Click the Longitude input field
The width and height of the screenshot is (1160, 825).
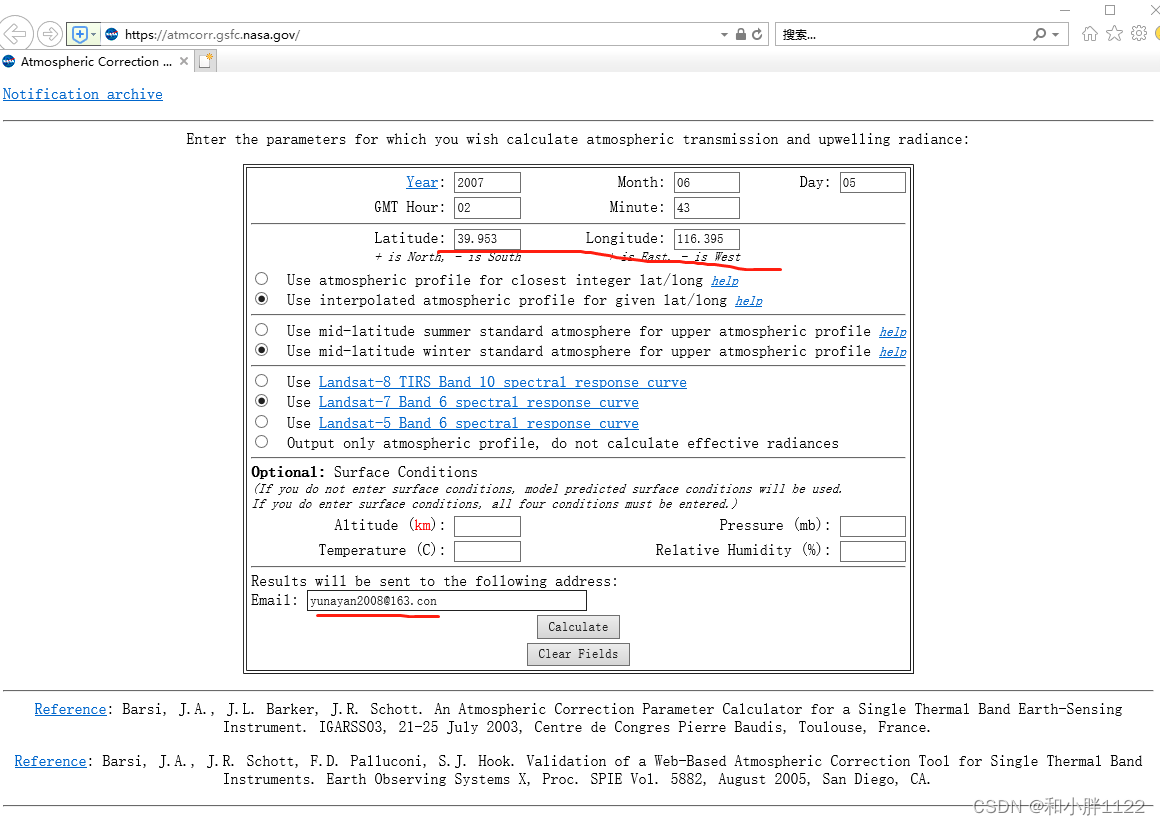pos(707,239)
